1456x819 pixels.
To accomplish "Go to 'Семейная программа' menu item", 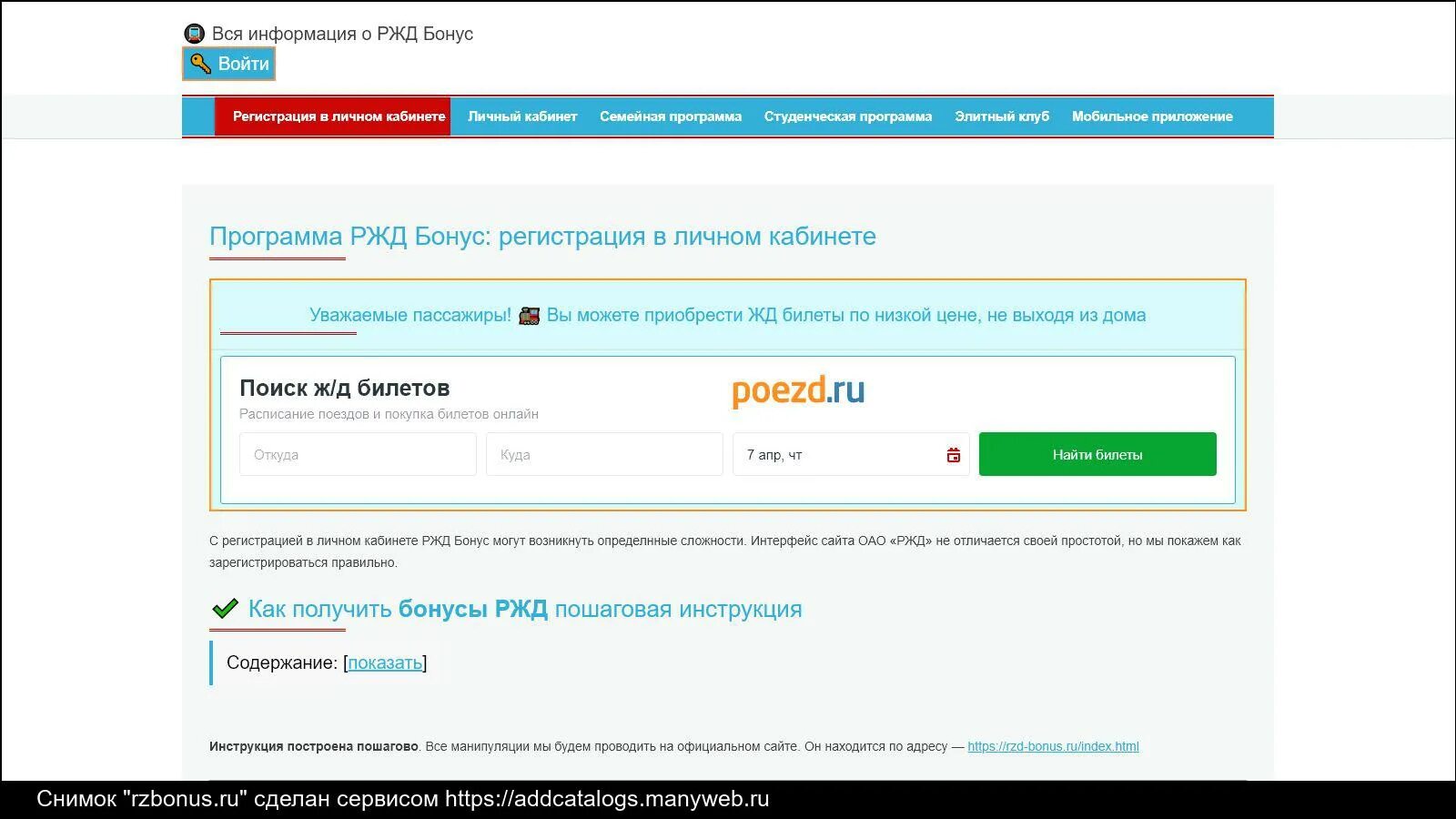I will pyautogui.click(x=671, y=116).
